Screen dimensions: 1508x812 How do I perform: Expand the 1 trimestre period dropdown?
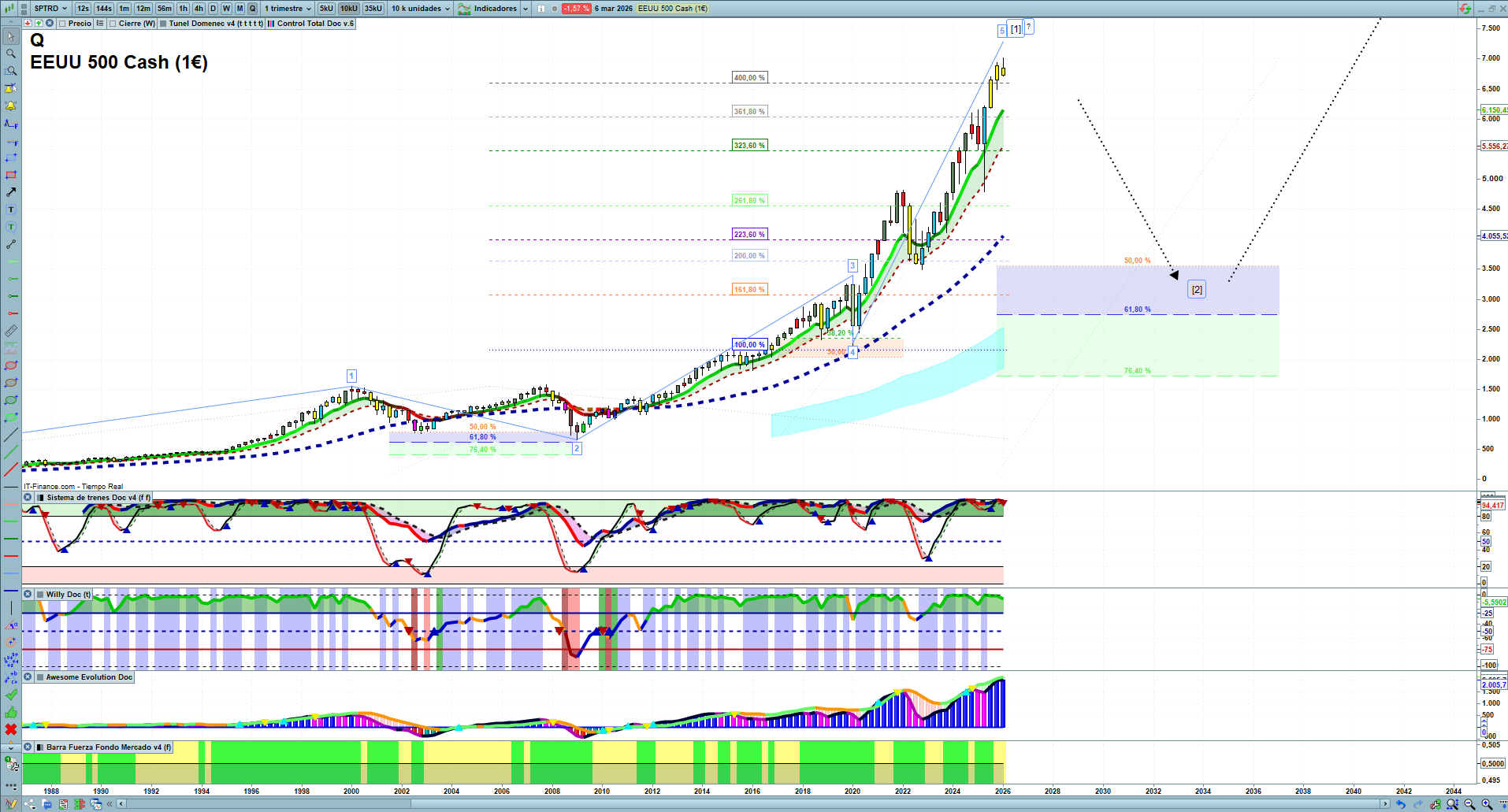(x=288, y=9)
